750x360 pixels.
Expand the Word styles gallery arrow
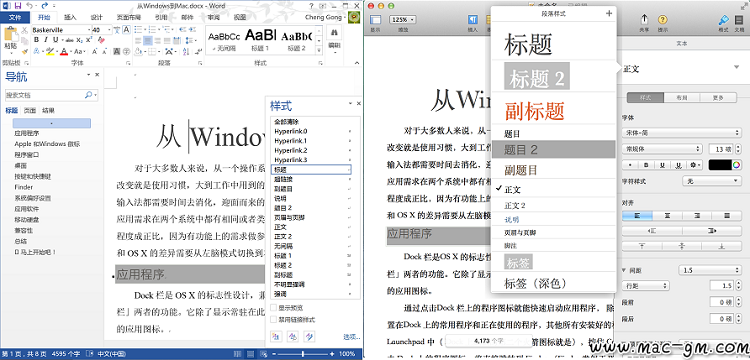pyautogui.click(x=319, y=50)
